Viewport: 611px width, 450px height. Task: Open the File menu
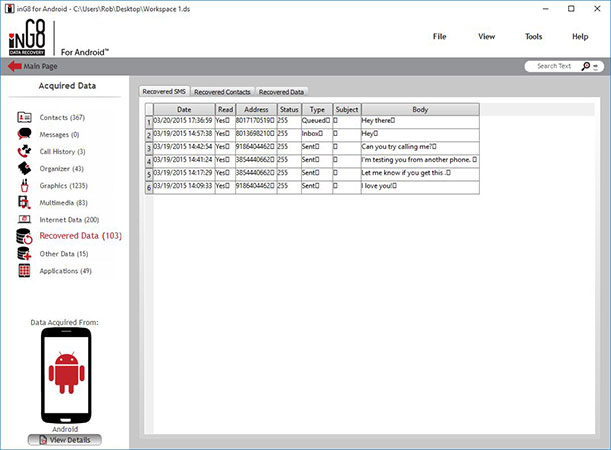tap(439, 36)
